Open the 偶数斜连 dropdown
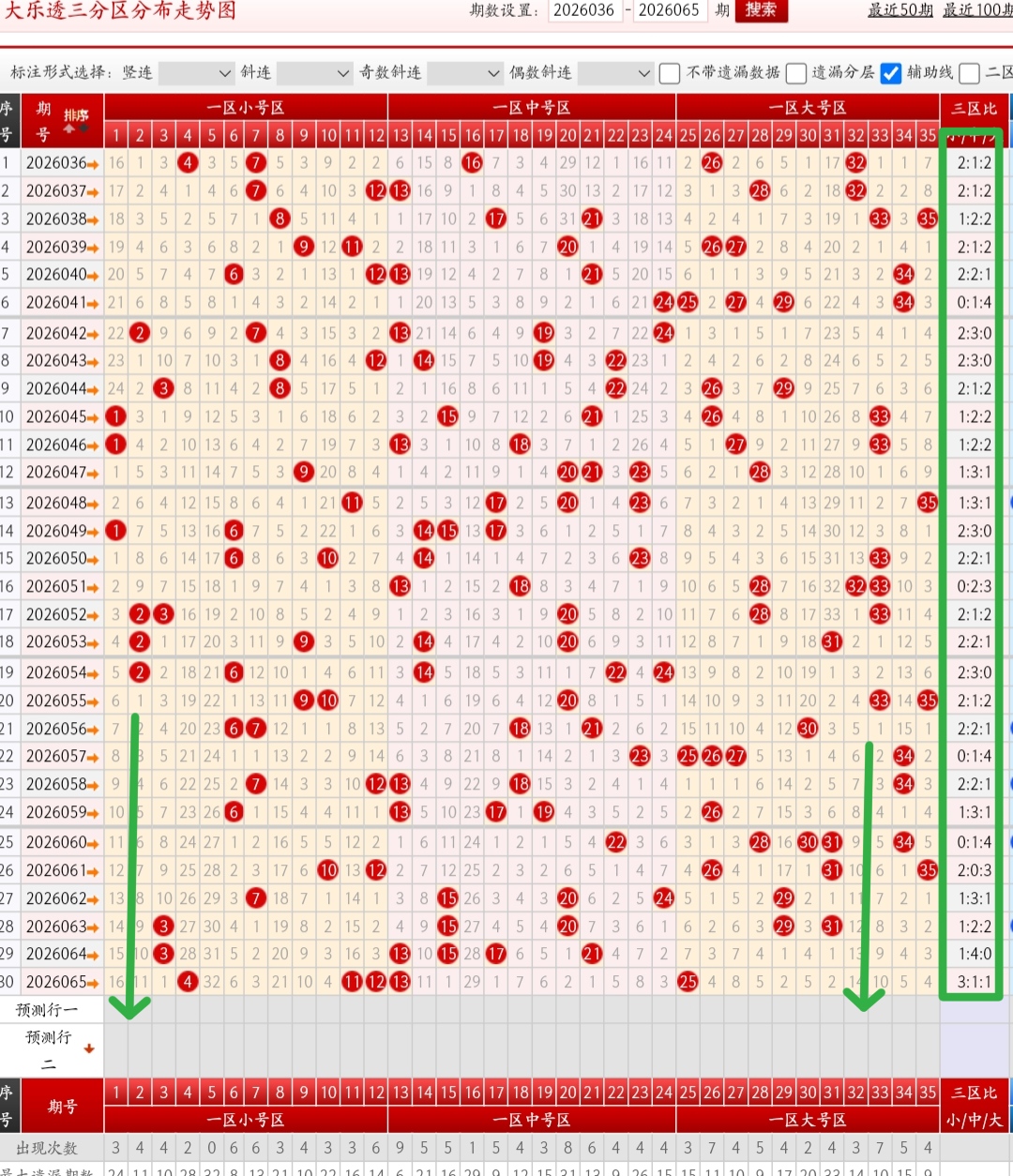The height and width of the screenshot is (1176, 1013). click(x=615, y=73)
